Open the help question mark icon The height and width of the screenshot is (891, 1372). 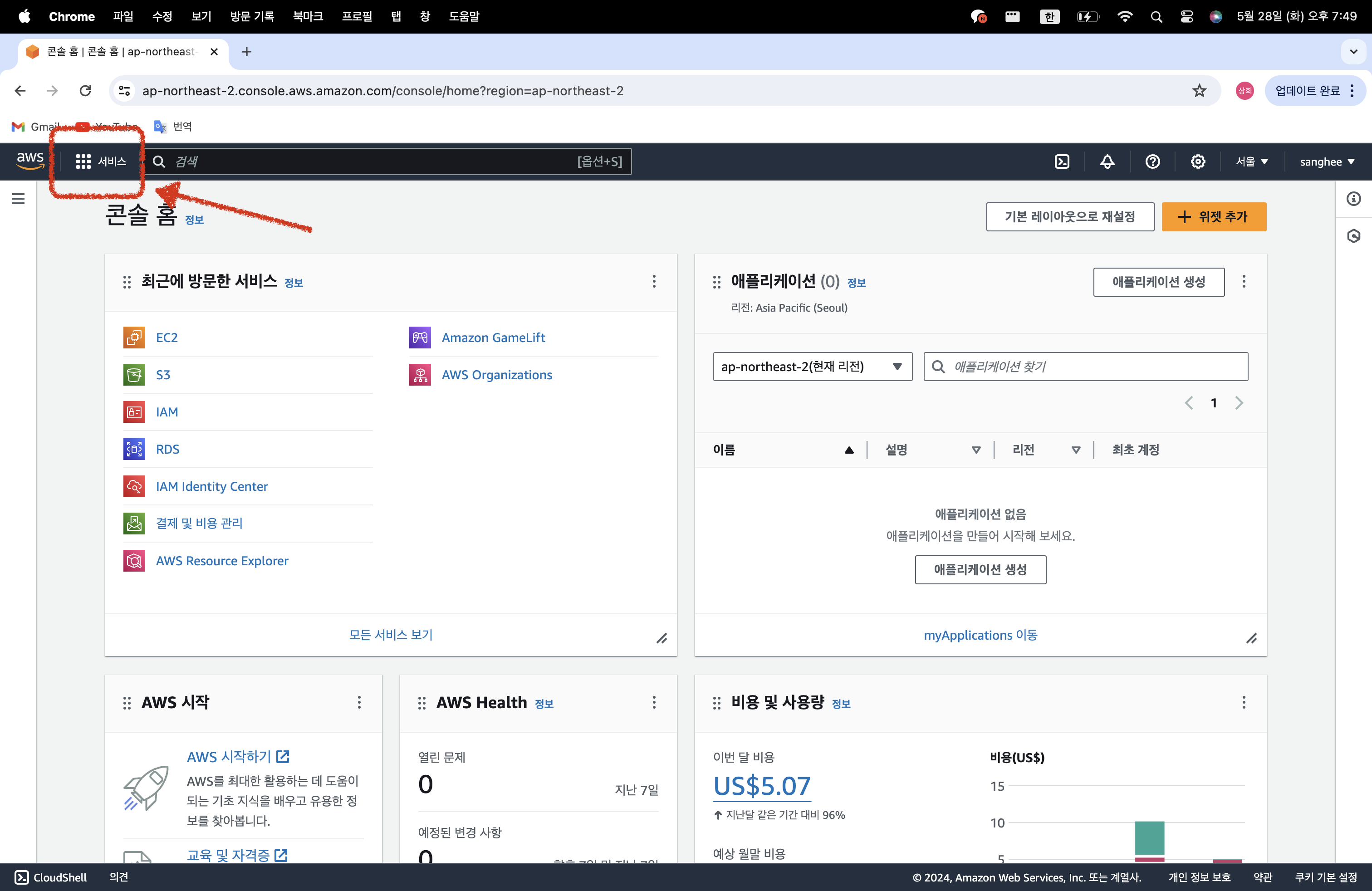[1152, 162]
